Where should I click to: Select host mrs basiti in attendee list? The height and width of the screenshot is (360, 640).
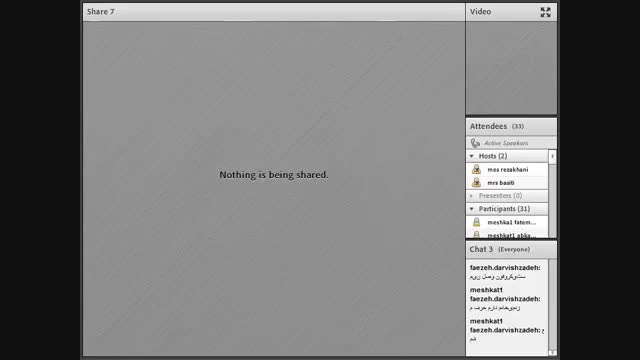tap(507, 182)
